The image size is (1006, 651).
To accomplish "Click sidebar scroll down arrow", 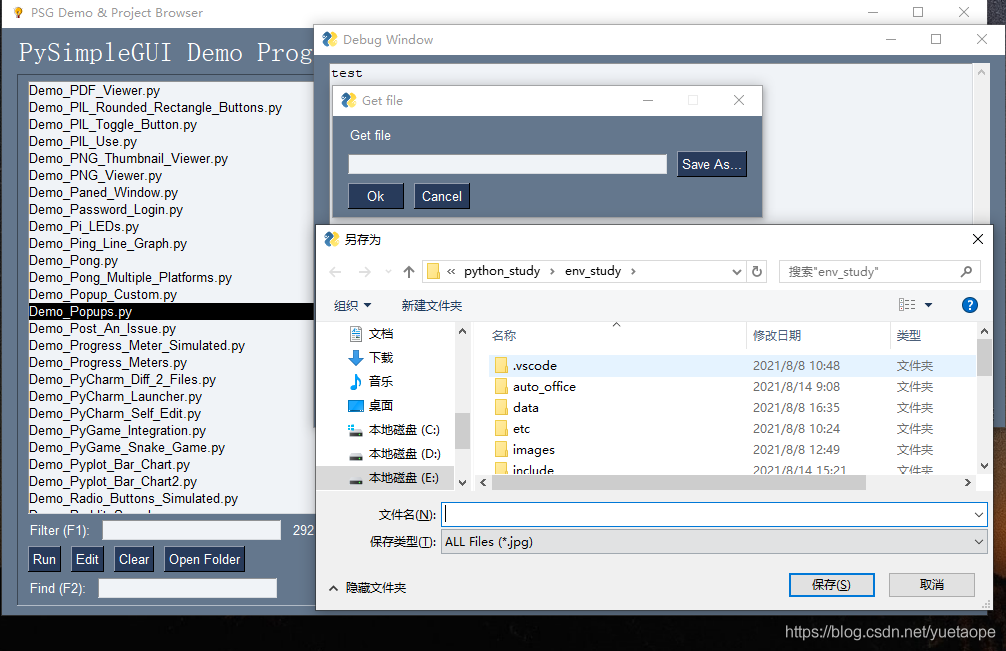I will [462, 482].
